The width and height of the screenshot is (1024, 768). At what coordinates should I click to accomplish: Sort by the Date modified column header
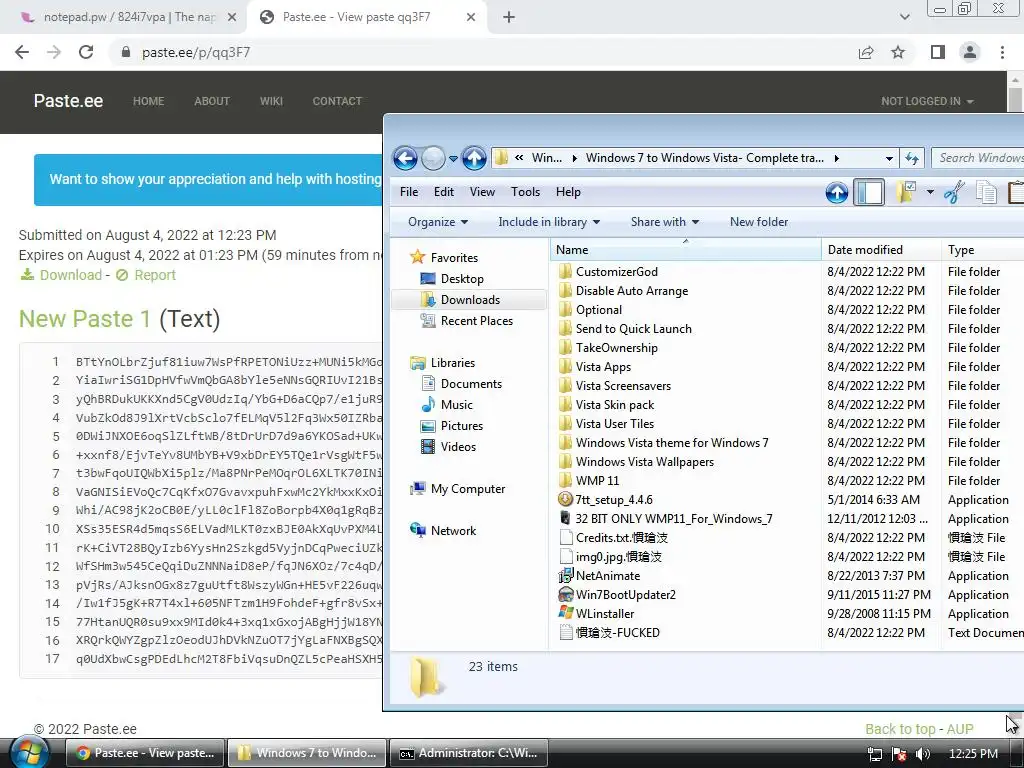pyautogui.click(x=880, y=249)
